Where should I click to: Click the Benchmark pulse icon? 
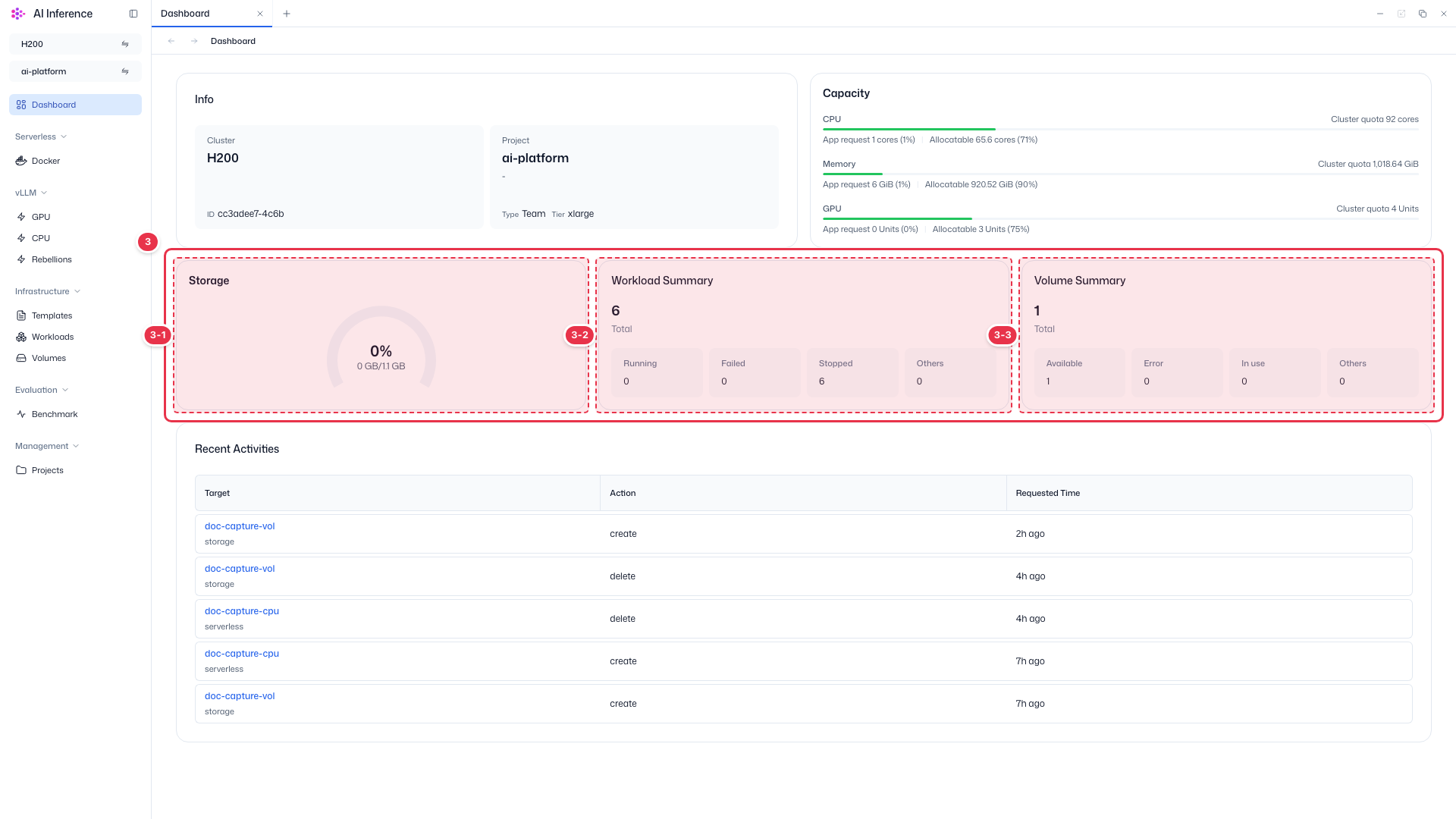point(21,414)
